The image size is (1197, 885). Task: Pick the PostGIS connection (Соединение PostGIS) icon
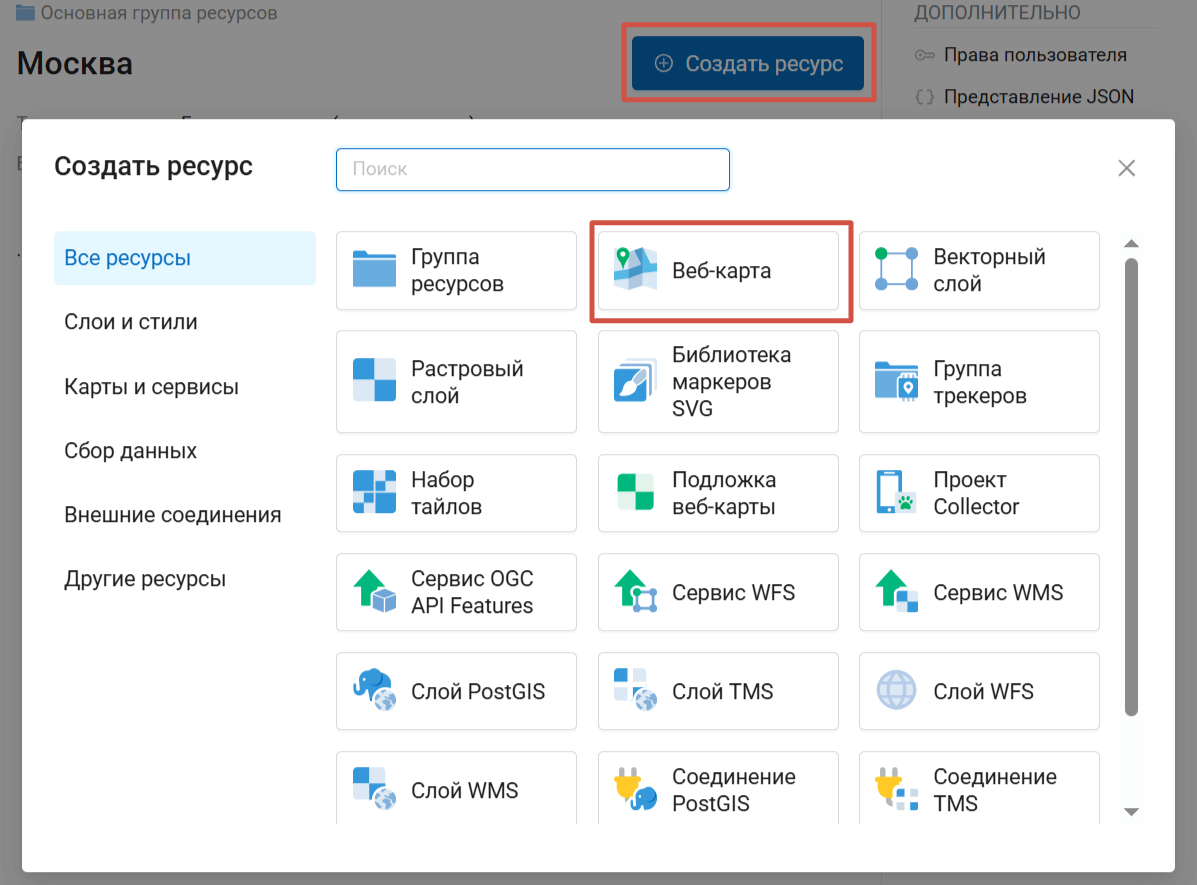634,790
